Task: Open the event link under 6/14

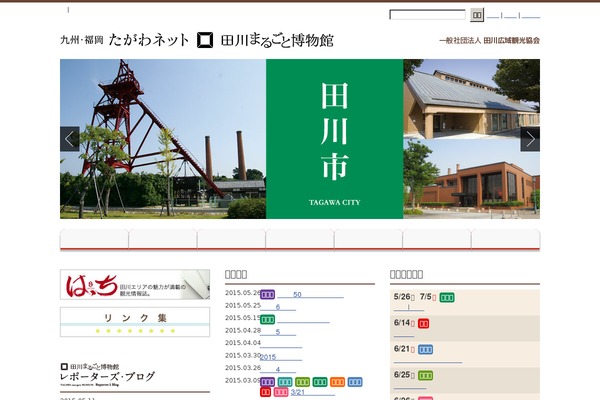Action: pos(404,334)
